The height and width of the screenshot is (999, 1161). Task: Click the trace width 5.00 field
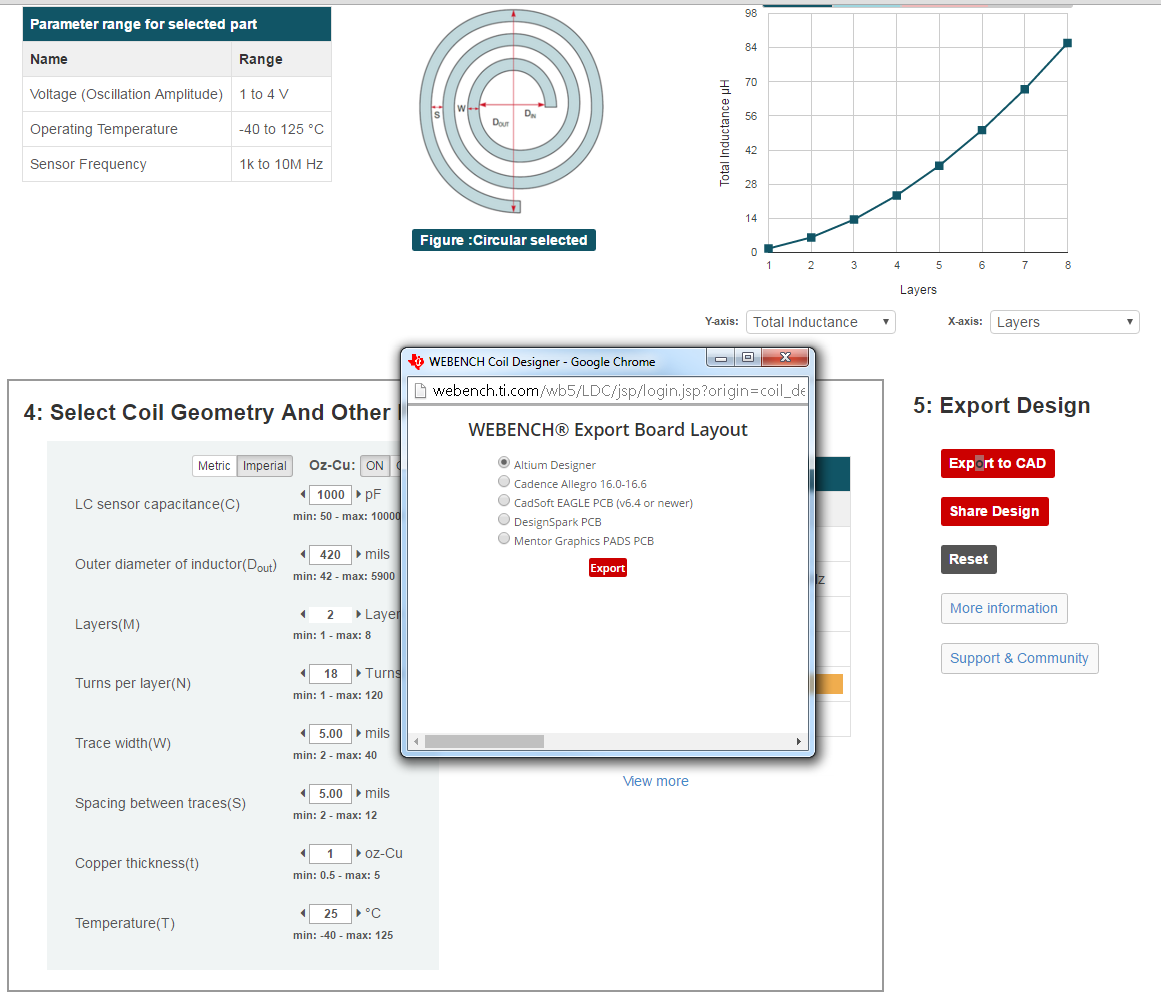tap(330, 734)
